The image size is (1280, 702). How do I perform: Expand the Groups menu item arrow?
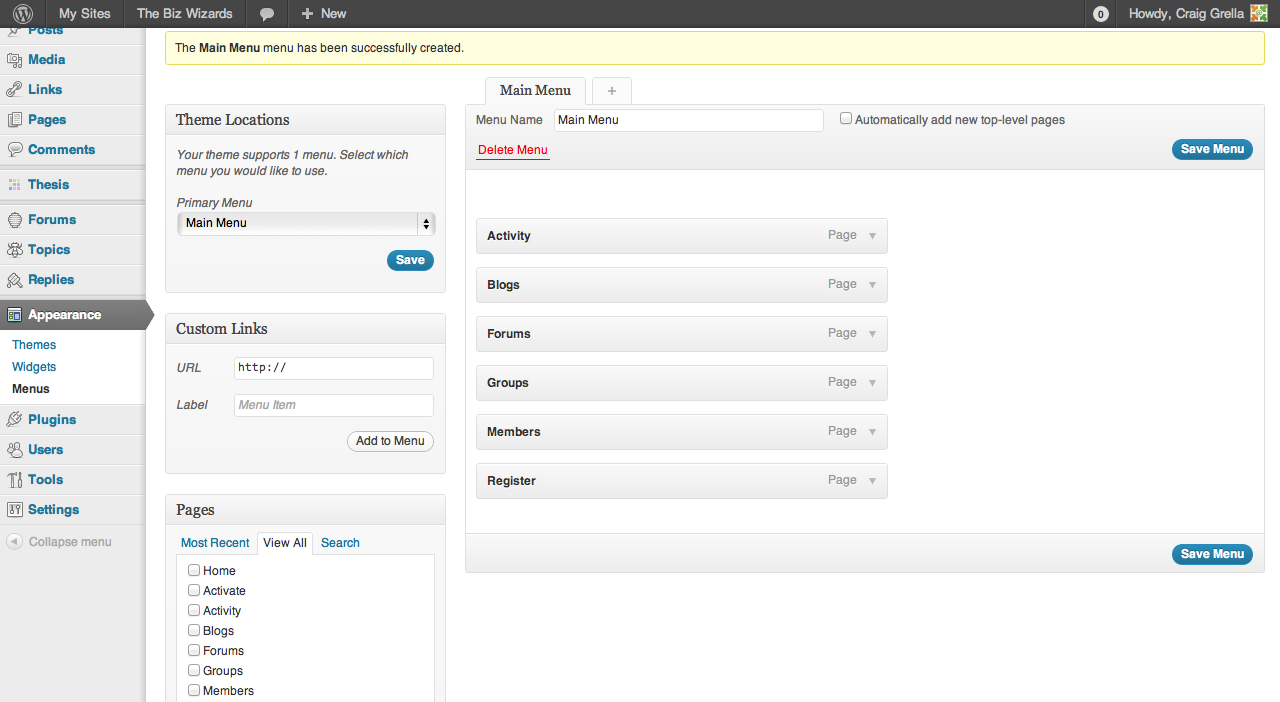[872, 383]
